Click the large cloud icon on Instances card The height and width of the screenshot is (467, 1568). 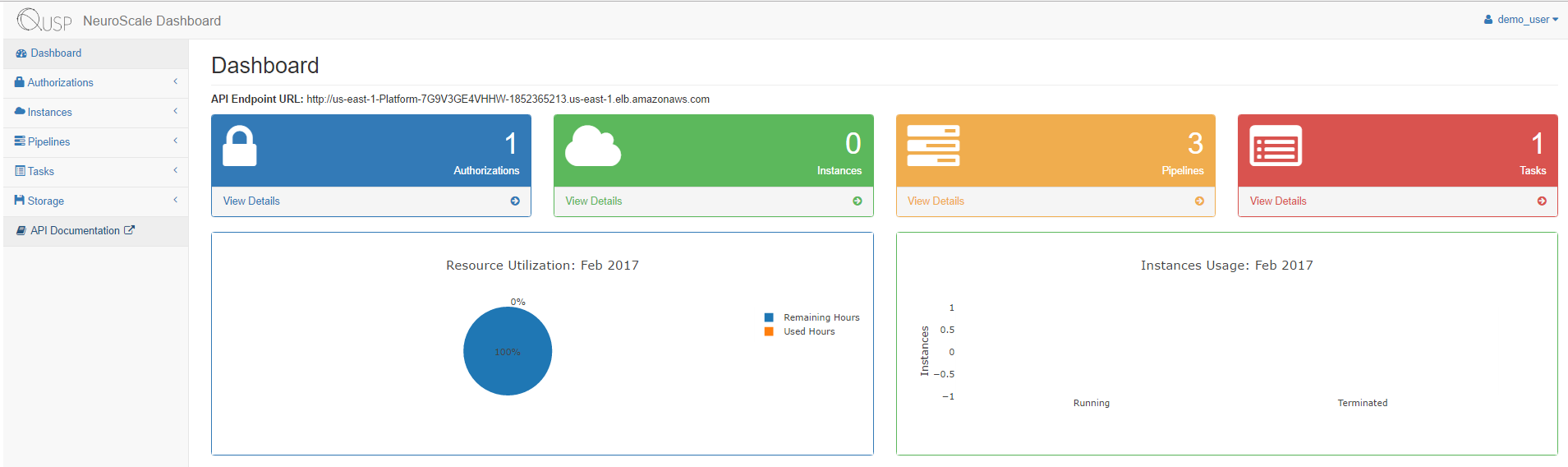(593, 146)
